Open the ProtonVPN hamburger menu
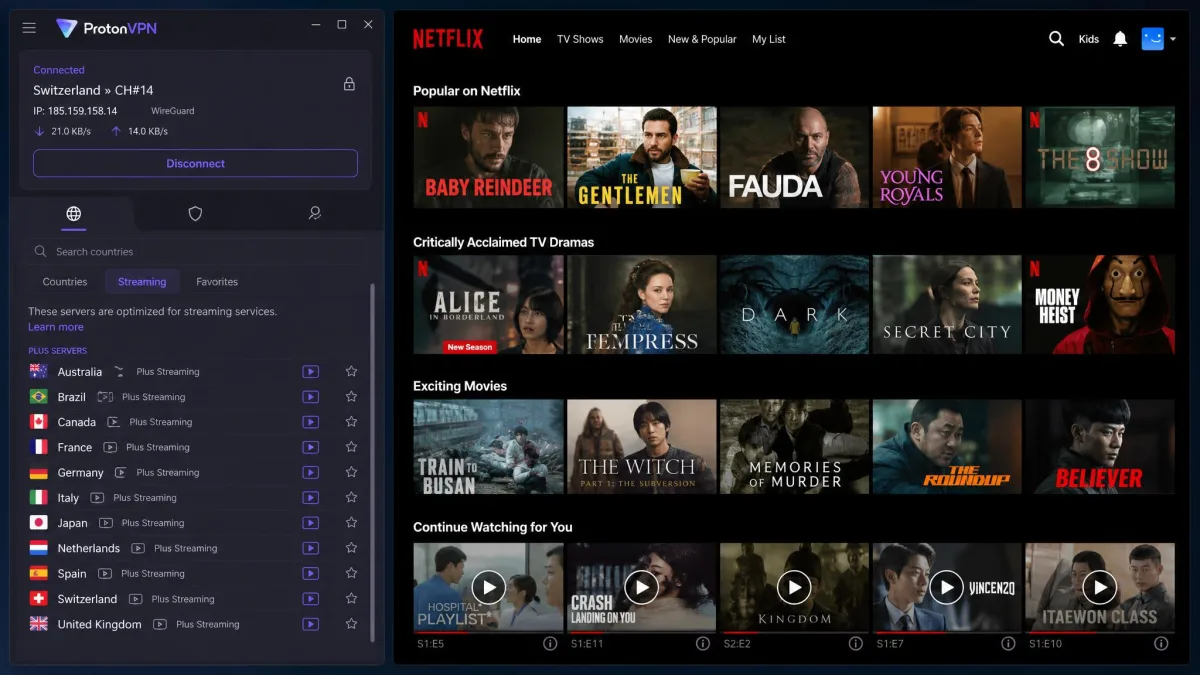The image size is (1200, 675). point(29,28)
